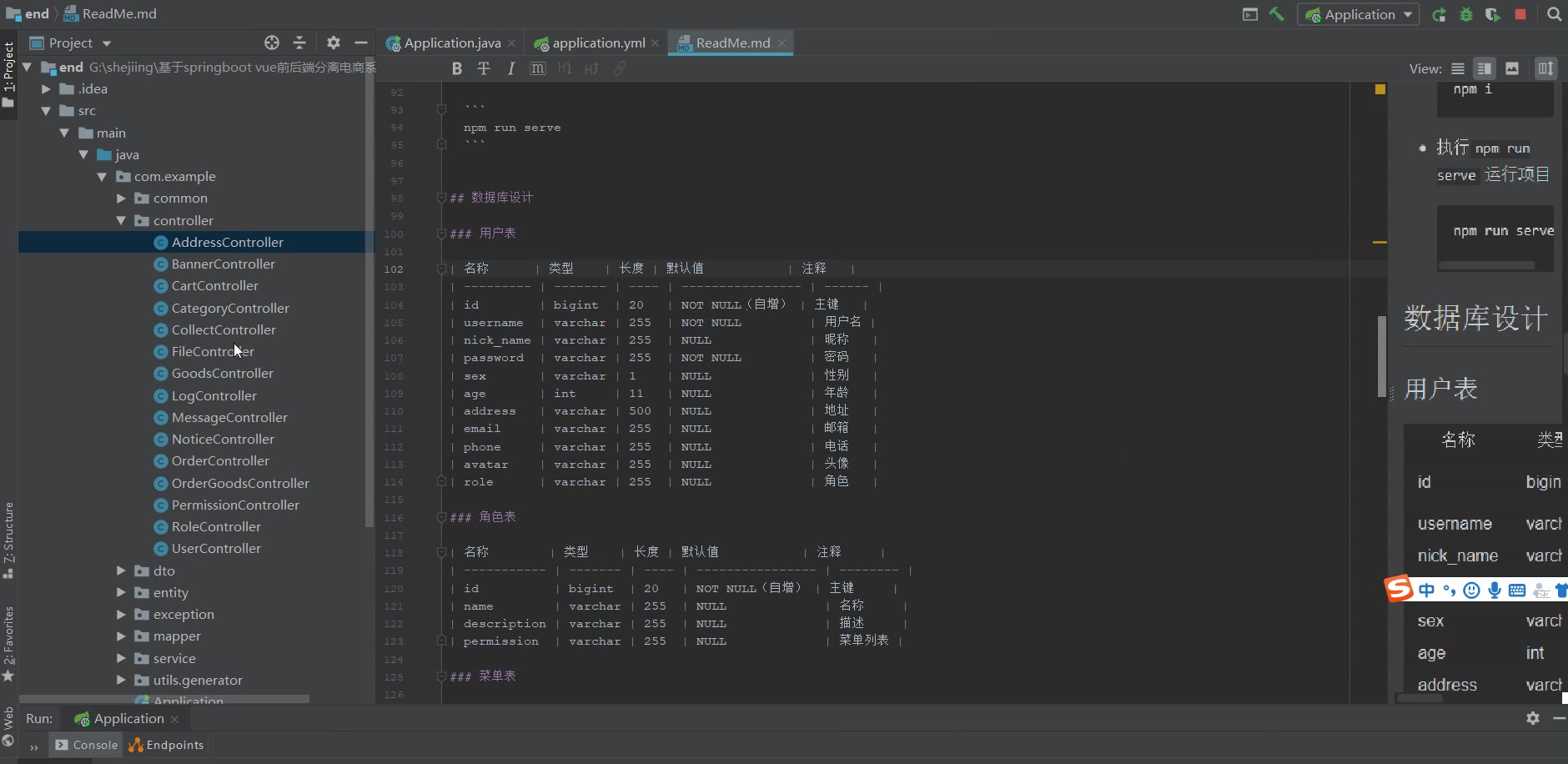
Task: Open Search Everywhere magnifier
Action: pyautogui.click(x=1554, y=14)
